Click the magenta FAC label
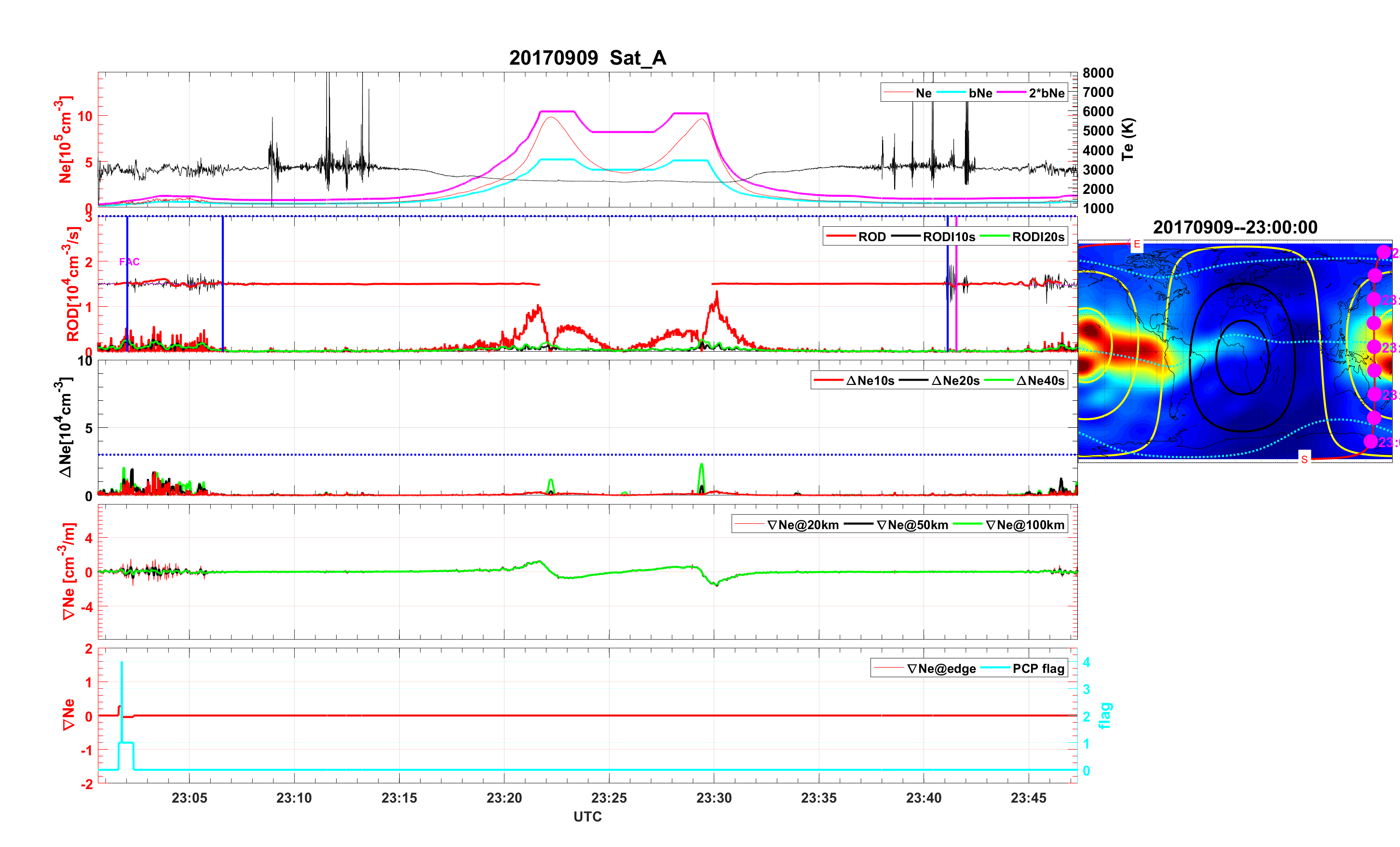Screen dimensions: 1400x847 (129, 261)
